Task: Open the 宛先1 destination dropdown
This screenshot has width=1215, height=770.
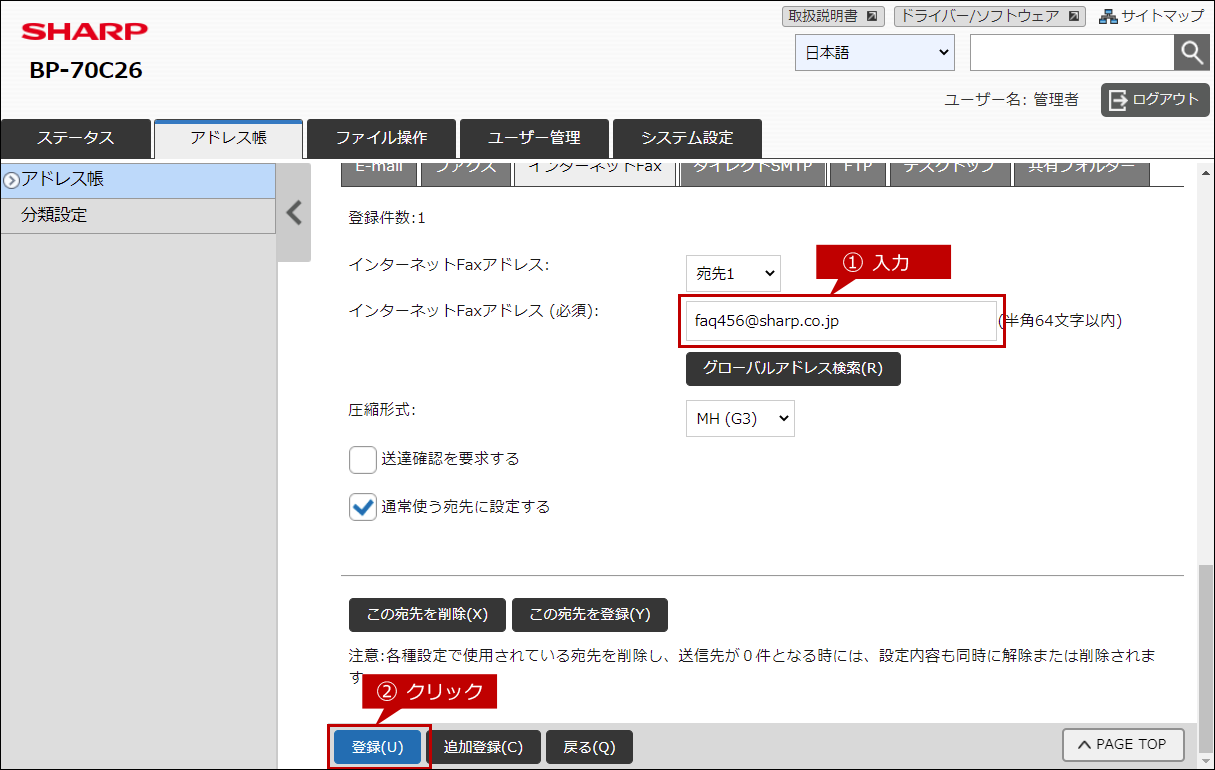Action: click(733, 272)
